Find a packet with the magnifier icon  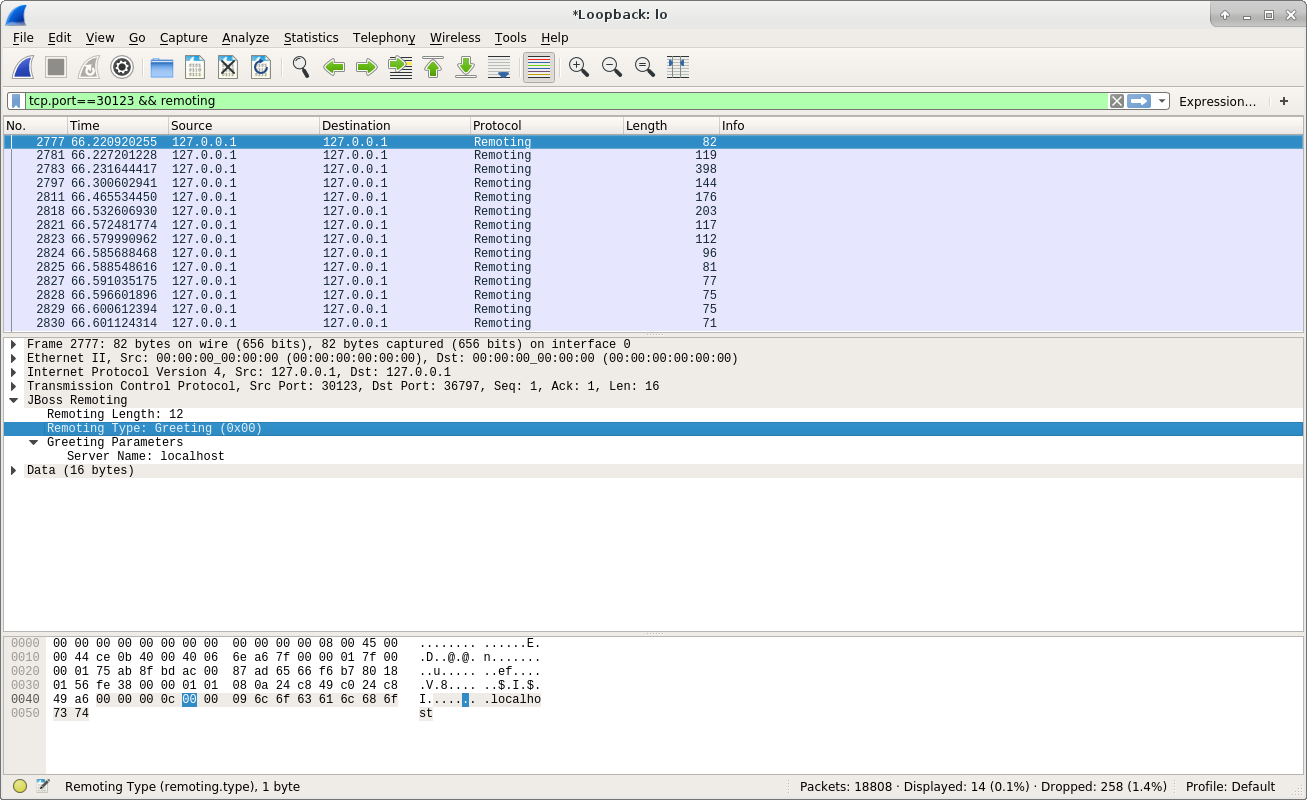(301, 67)
